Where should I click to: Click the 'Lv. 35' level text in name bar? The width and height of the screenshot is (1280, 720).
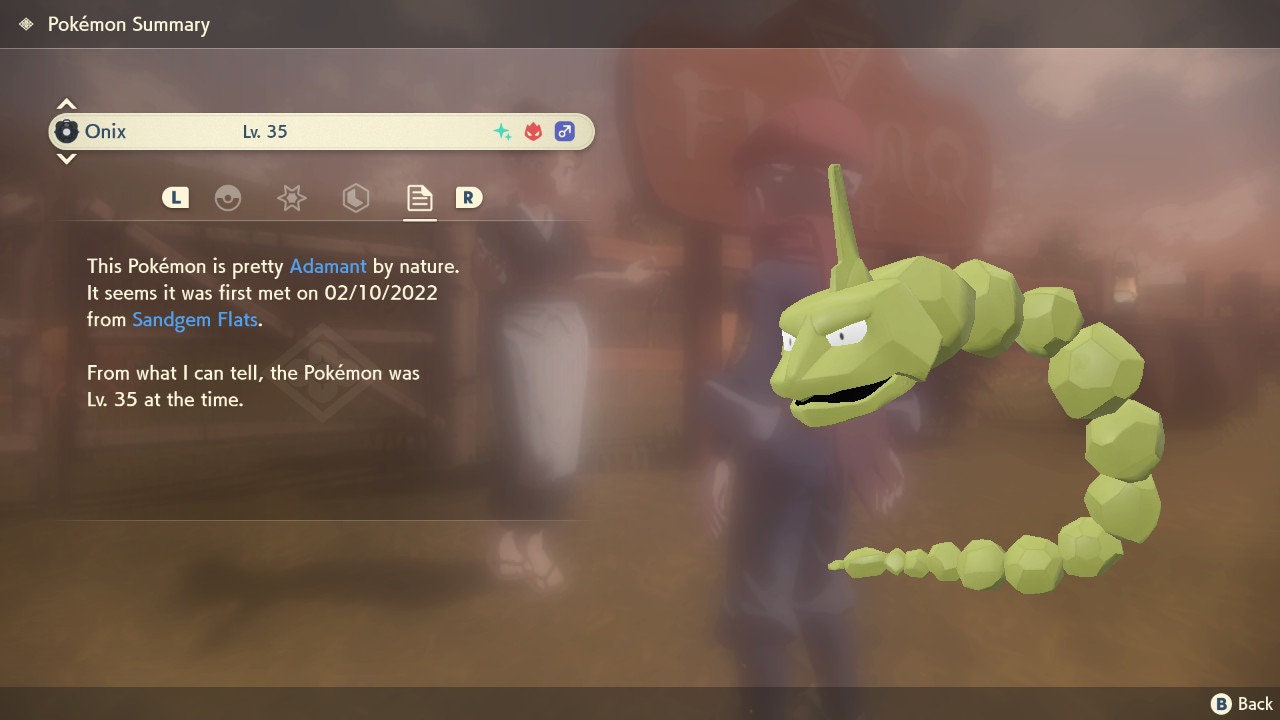265,131
